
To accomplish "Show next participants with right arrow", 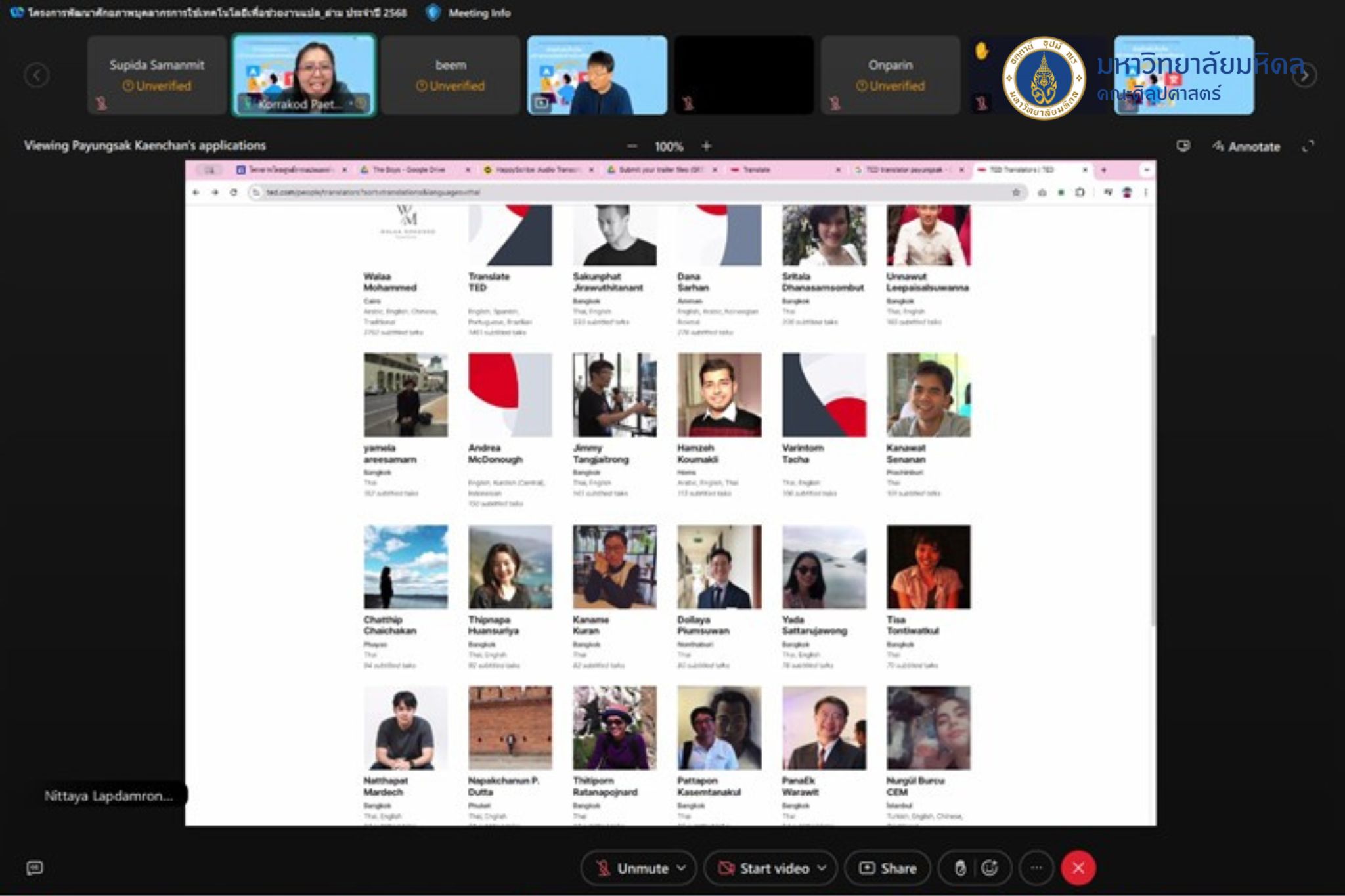I will tap(1304, 75).
